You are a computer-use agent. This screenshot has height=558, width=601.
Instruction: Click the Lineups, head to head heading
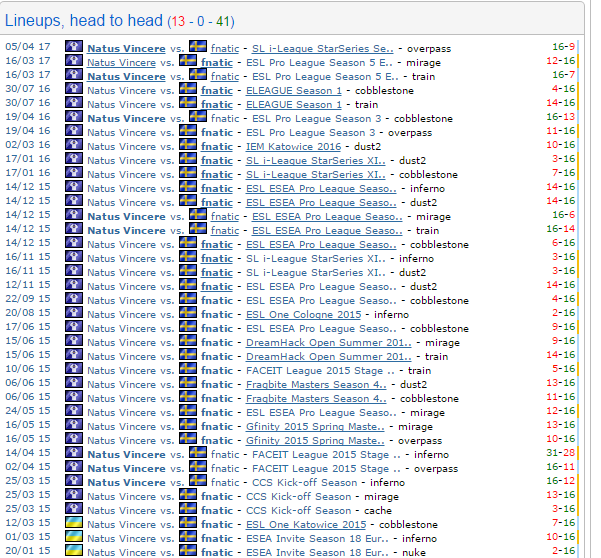click(84, 20)
